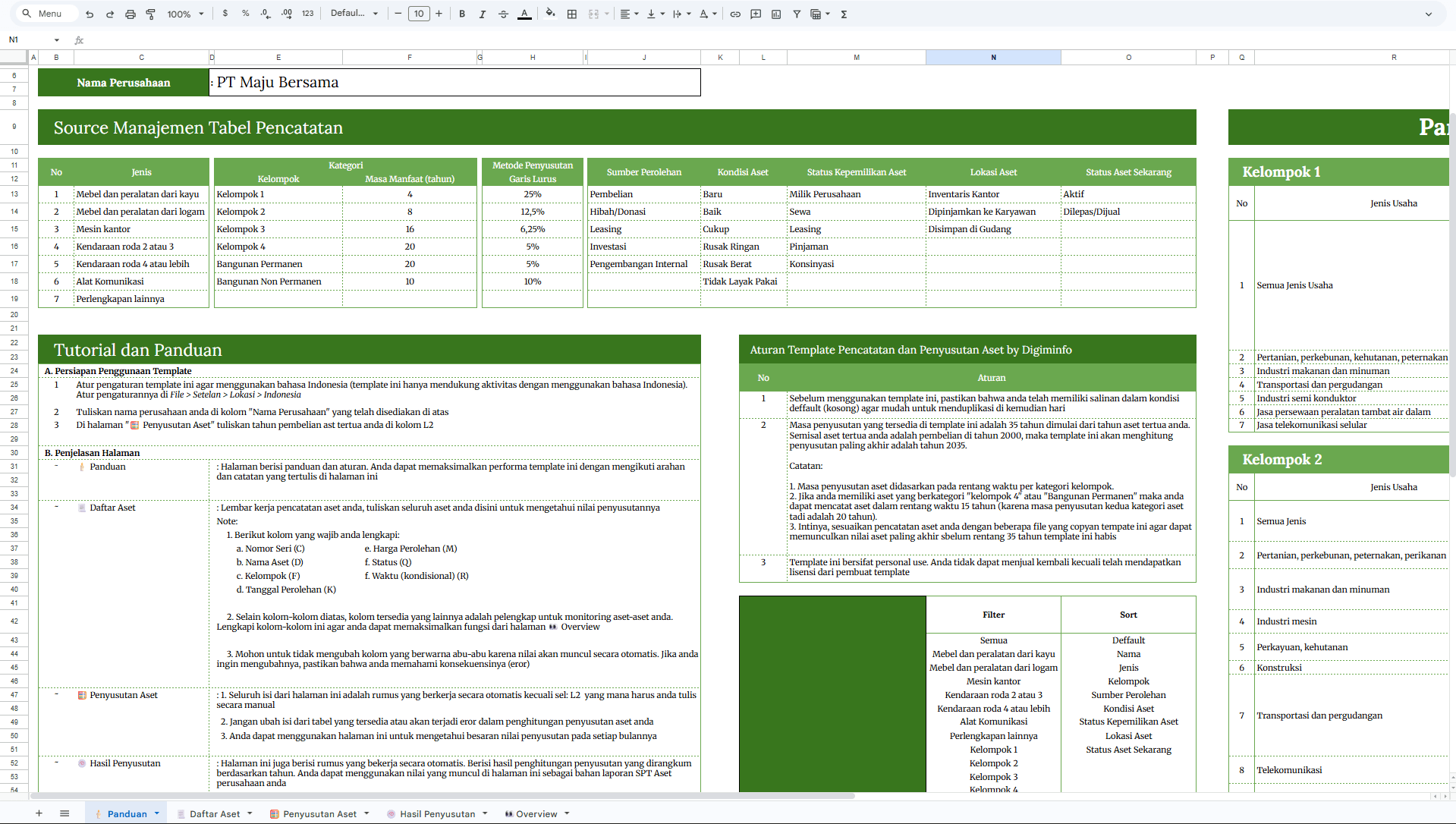
Task: Insert a chart from the toolbar
Action: point(776,14)
